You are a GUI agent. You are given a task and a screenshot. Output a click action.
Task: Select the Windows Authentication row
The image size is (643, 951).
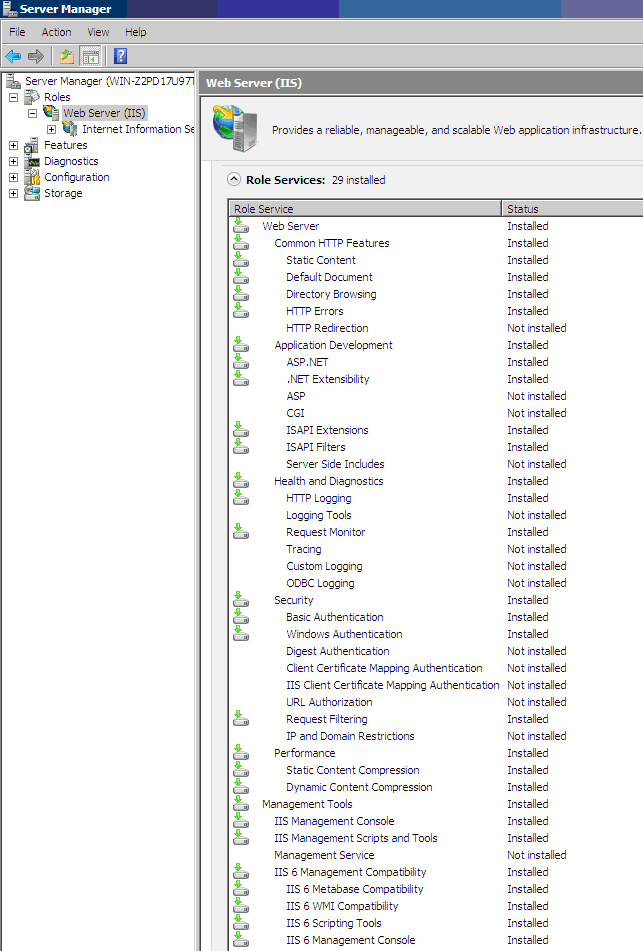[x=436, y=634]
